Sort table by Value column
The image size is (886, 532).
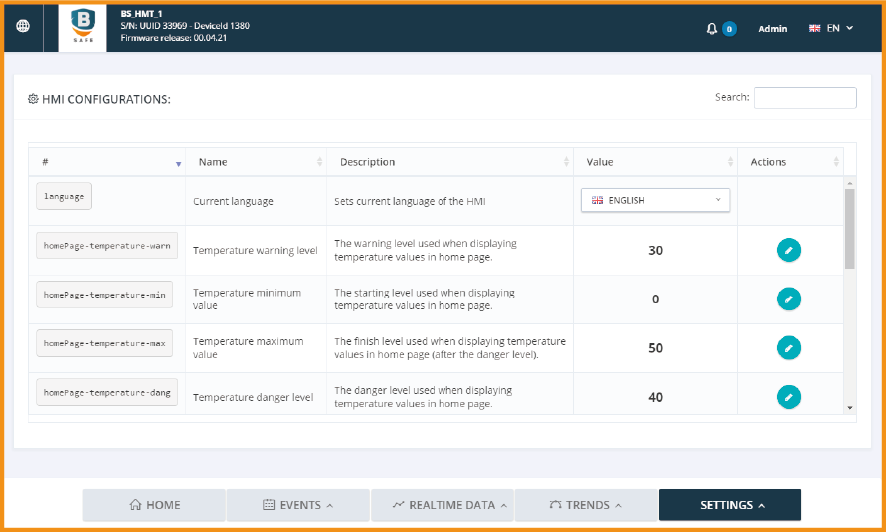655,162
